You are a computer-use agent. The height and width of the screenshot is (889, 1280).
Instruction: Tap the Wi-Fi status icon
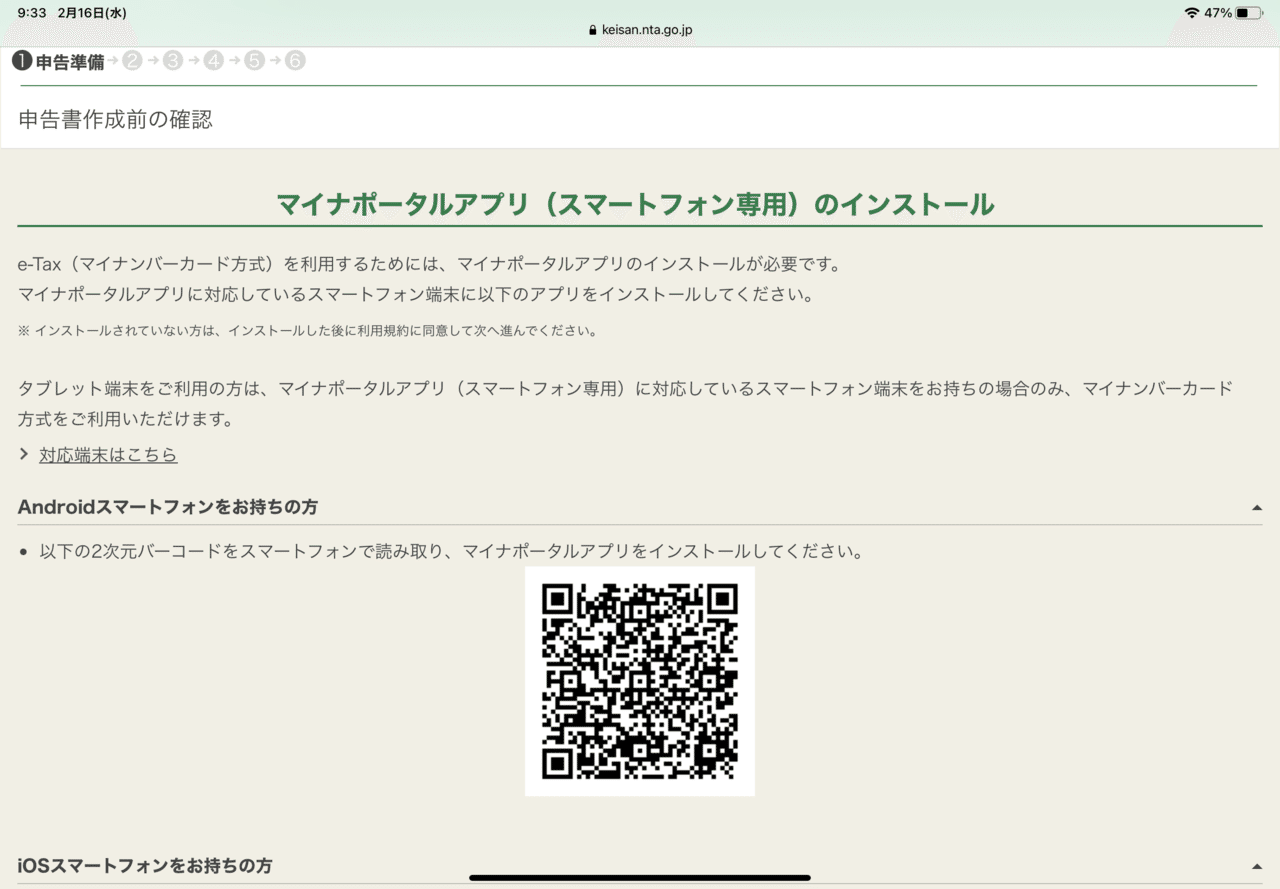(x=1191, y=13)
